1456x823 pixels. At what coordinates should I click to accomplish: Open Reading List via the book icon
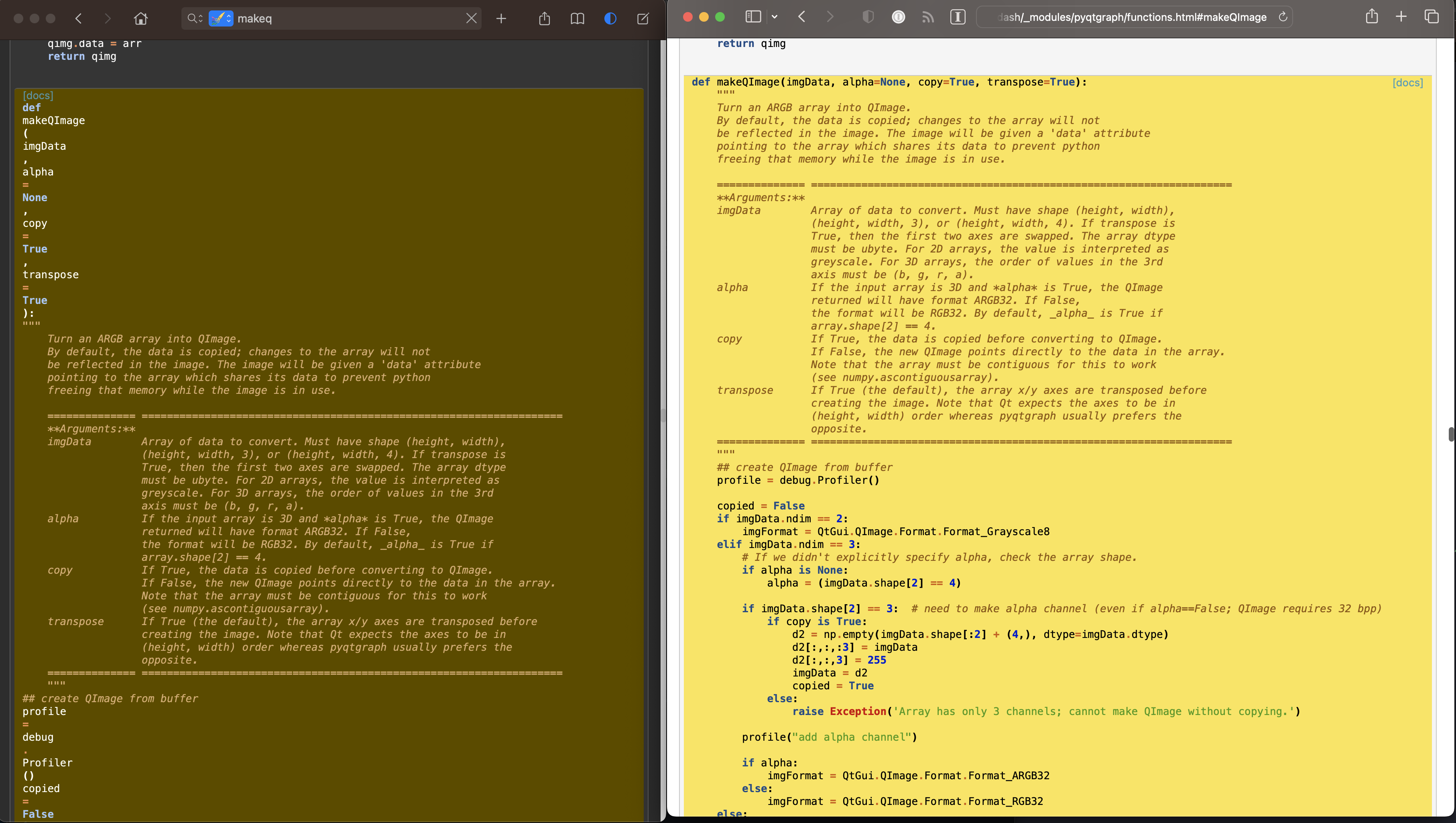coord(577,18)
